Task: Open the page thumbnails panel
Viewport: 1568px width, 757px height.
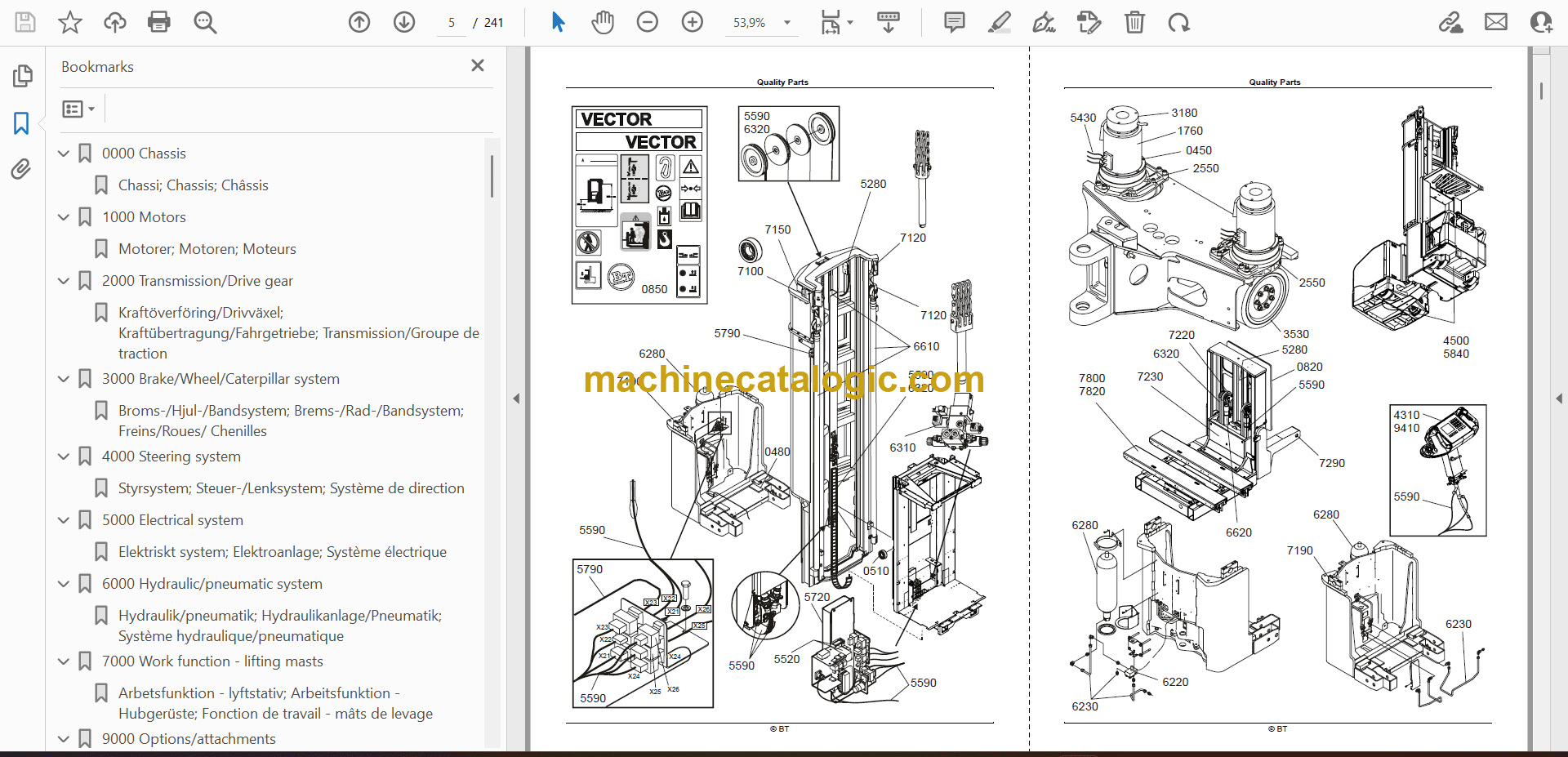Action: (22, 76)
